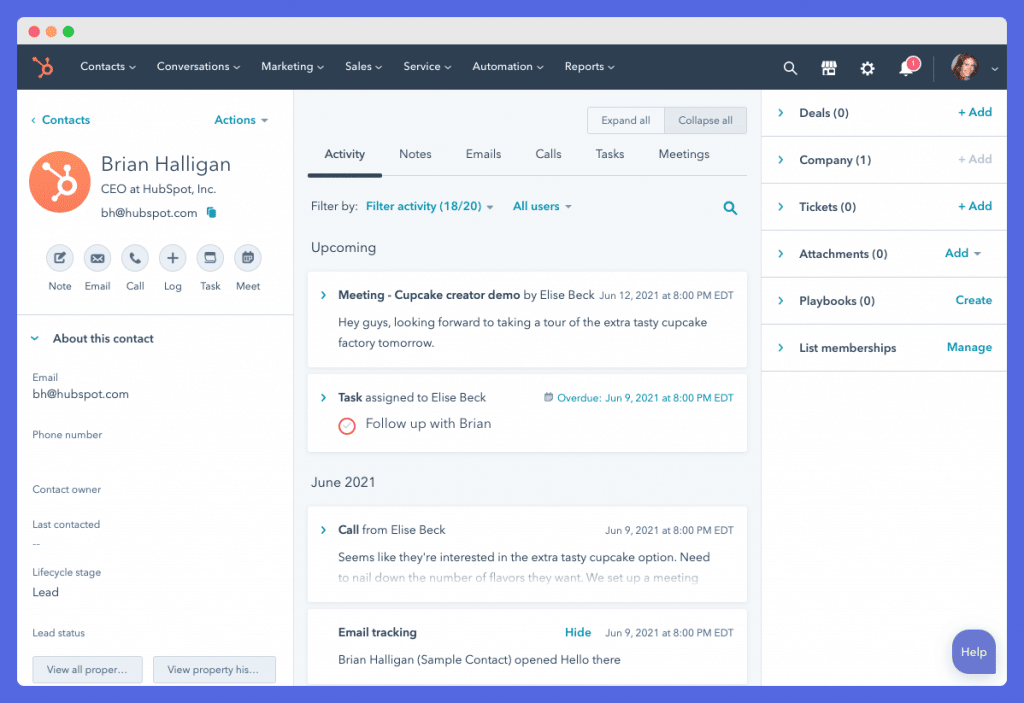Expand the Tickets (0) section
The width and height of the screenshot is (1024, 703).
[x=780, y=207]
